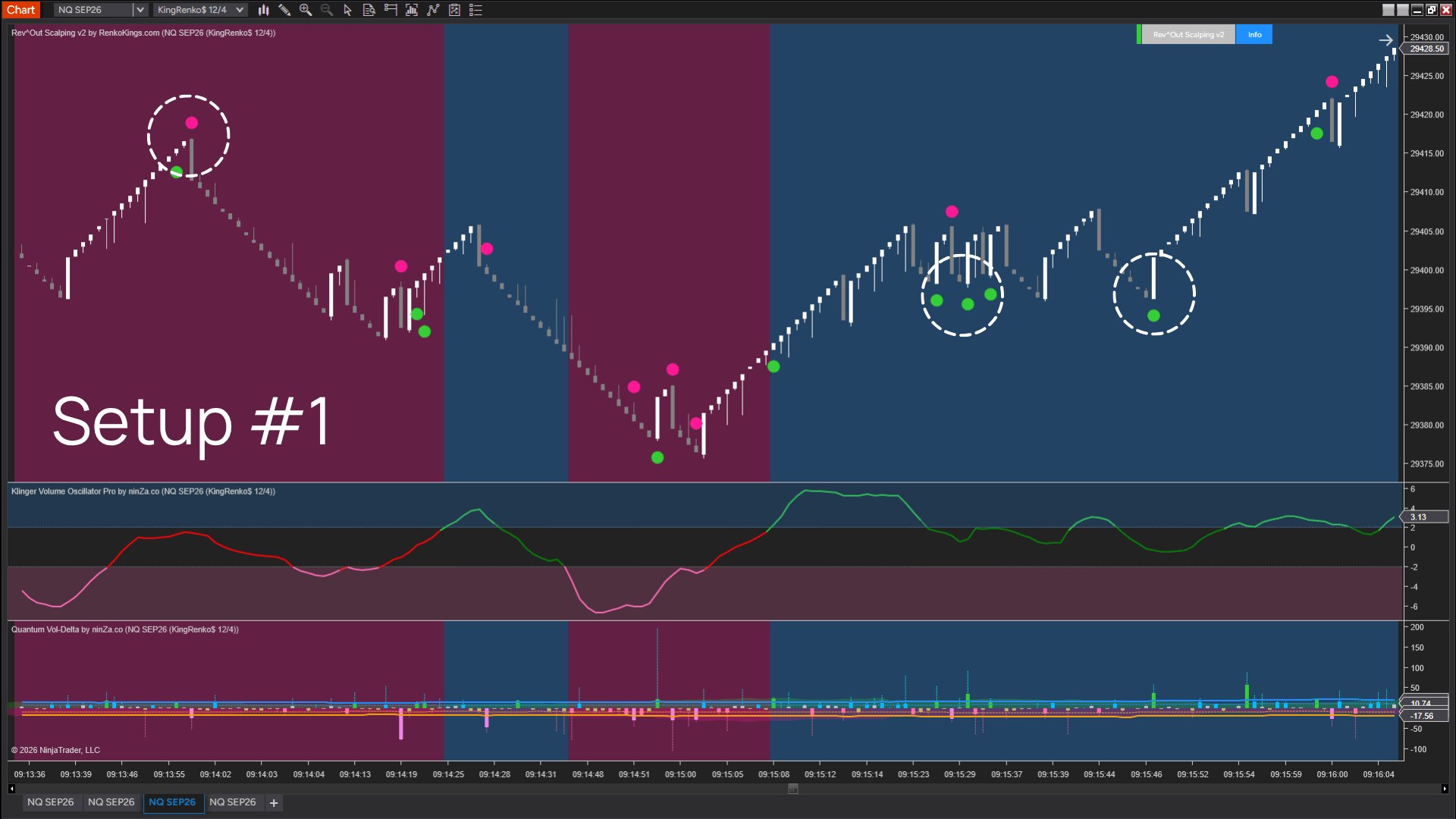The image size is (1456, 819).
Task: Grab the horizontal scrollbar thumb
Action: (793, 789)
